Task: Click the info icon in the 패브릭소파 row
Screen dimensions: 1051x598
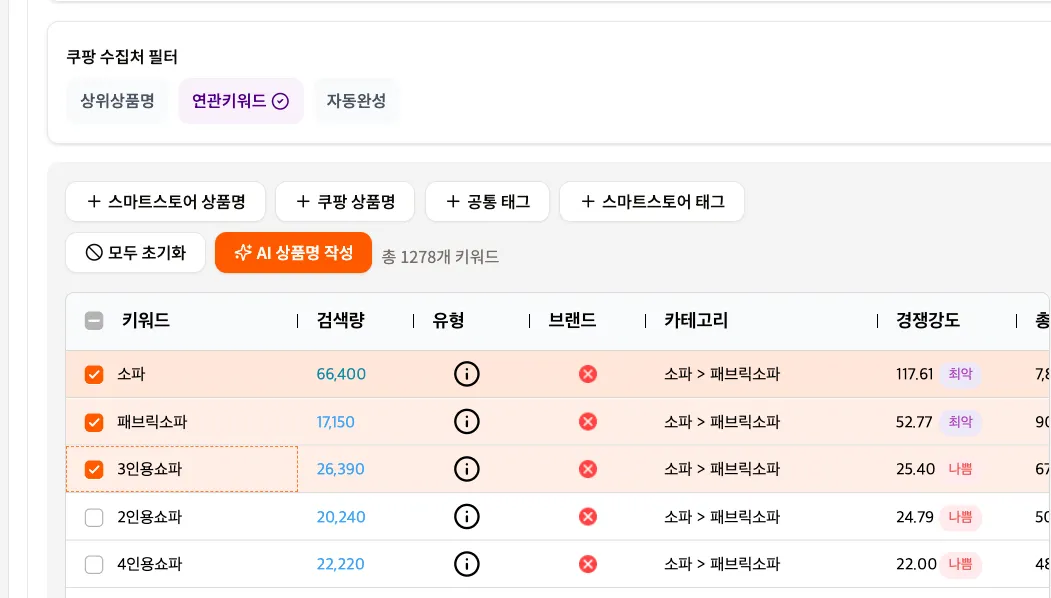Action: point(467,422)
